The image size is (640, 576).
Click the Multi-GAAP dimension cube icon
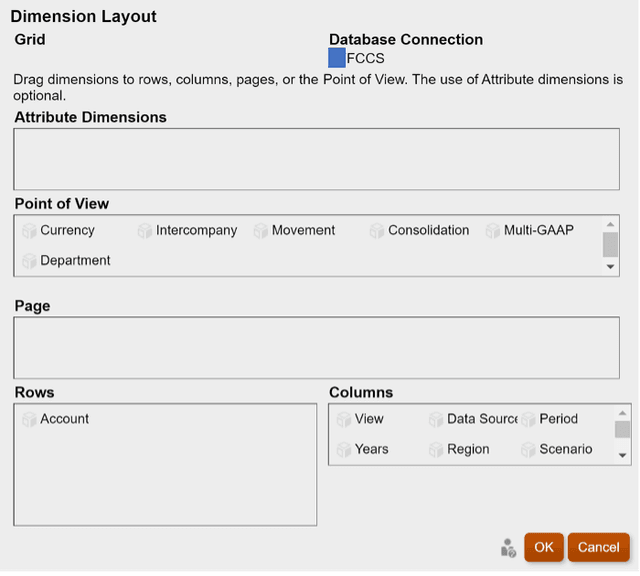point(493,231)
